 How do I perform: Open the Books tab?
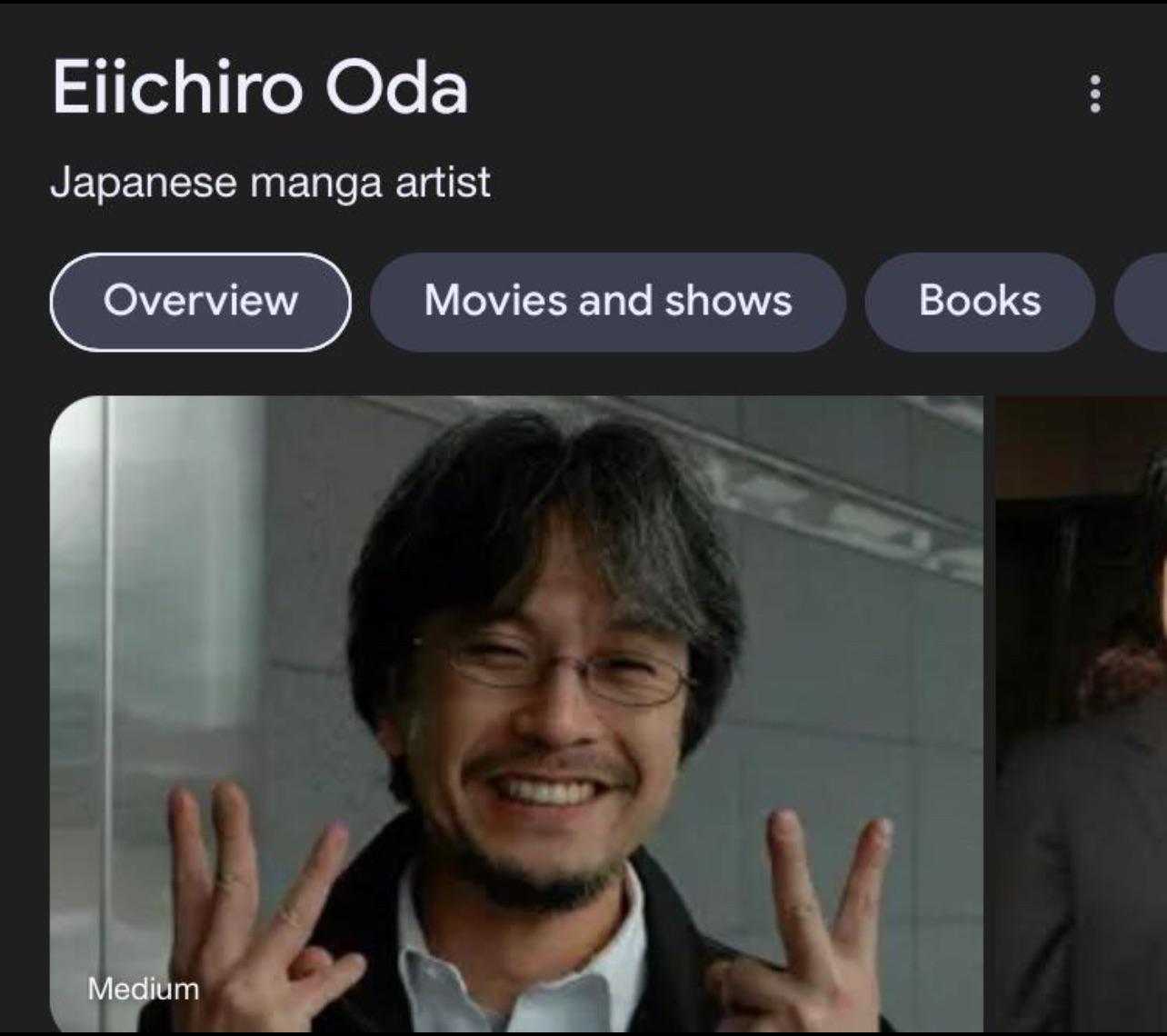(980, 302)
